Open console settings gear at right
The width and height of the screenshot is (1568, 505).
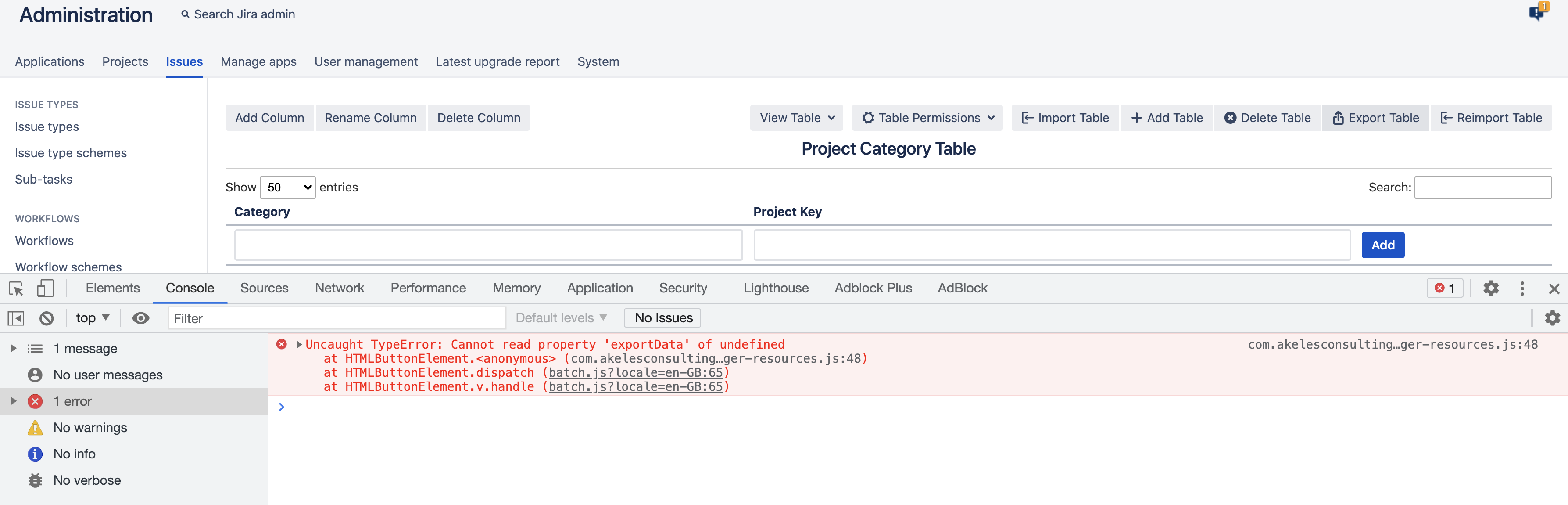1552,318
